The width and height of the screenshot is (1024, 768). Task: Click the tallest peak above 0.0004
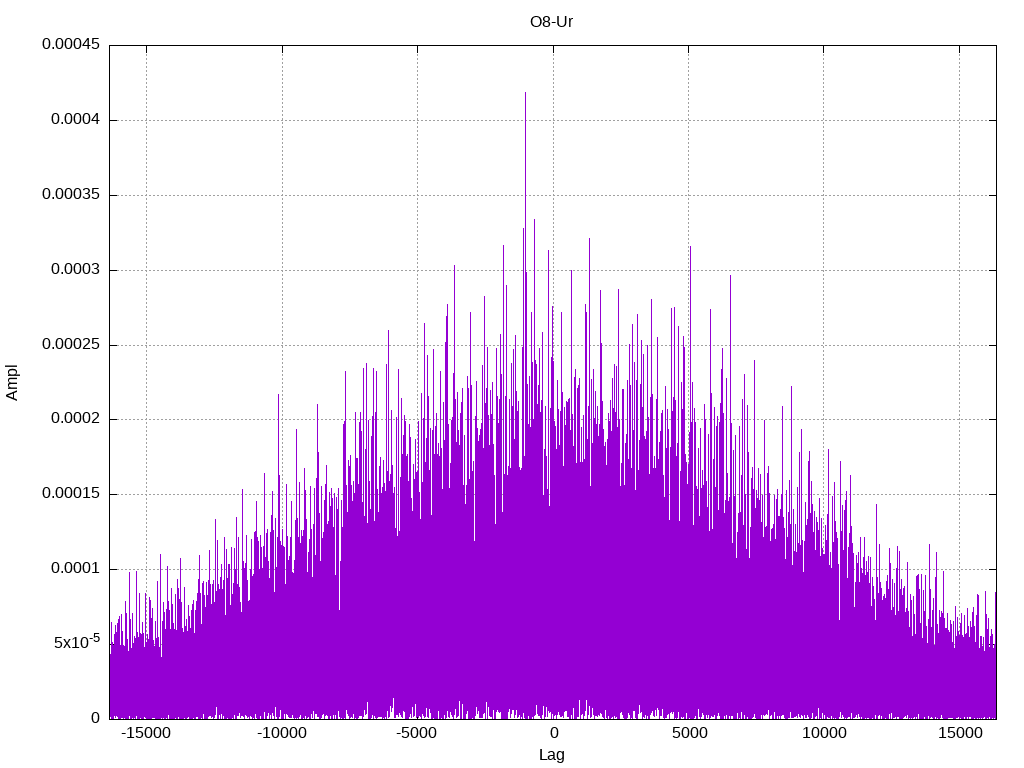(x=525, y=104)
